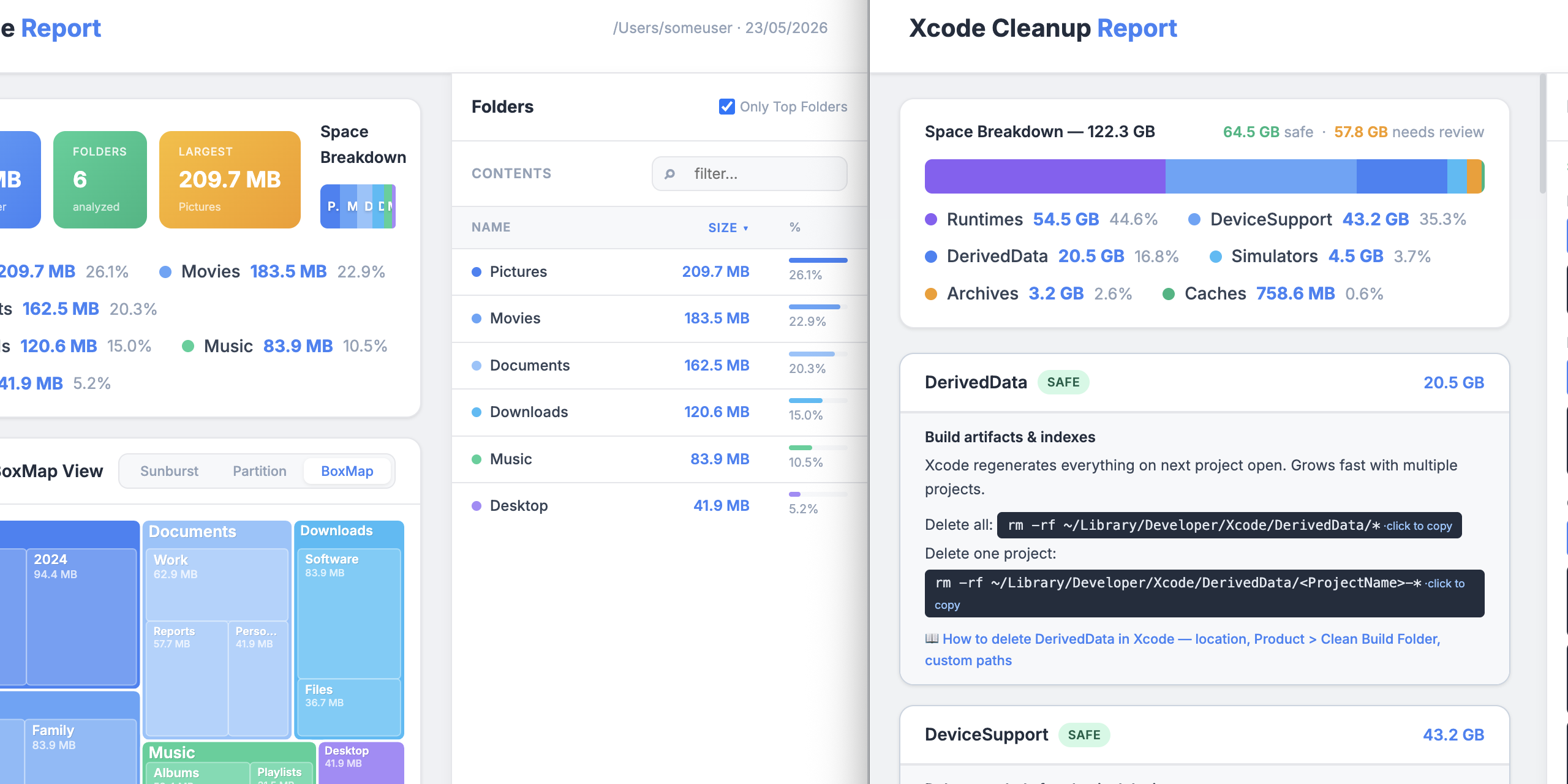The width and height of the screenshot is (1568, 784).
Task: Click the 64.5 GB safe summary text
Action: pos(1268,132)
